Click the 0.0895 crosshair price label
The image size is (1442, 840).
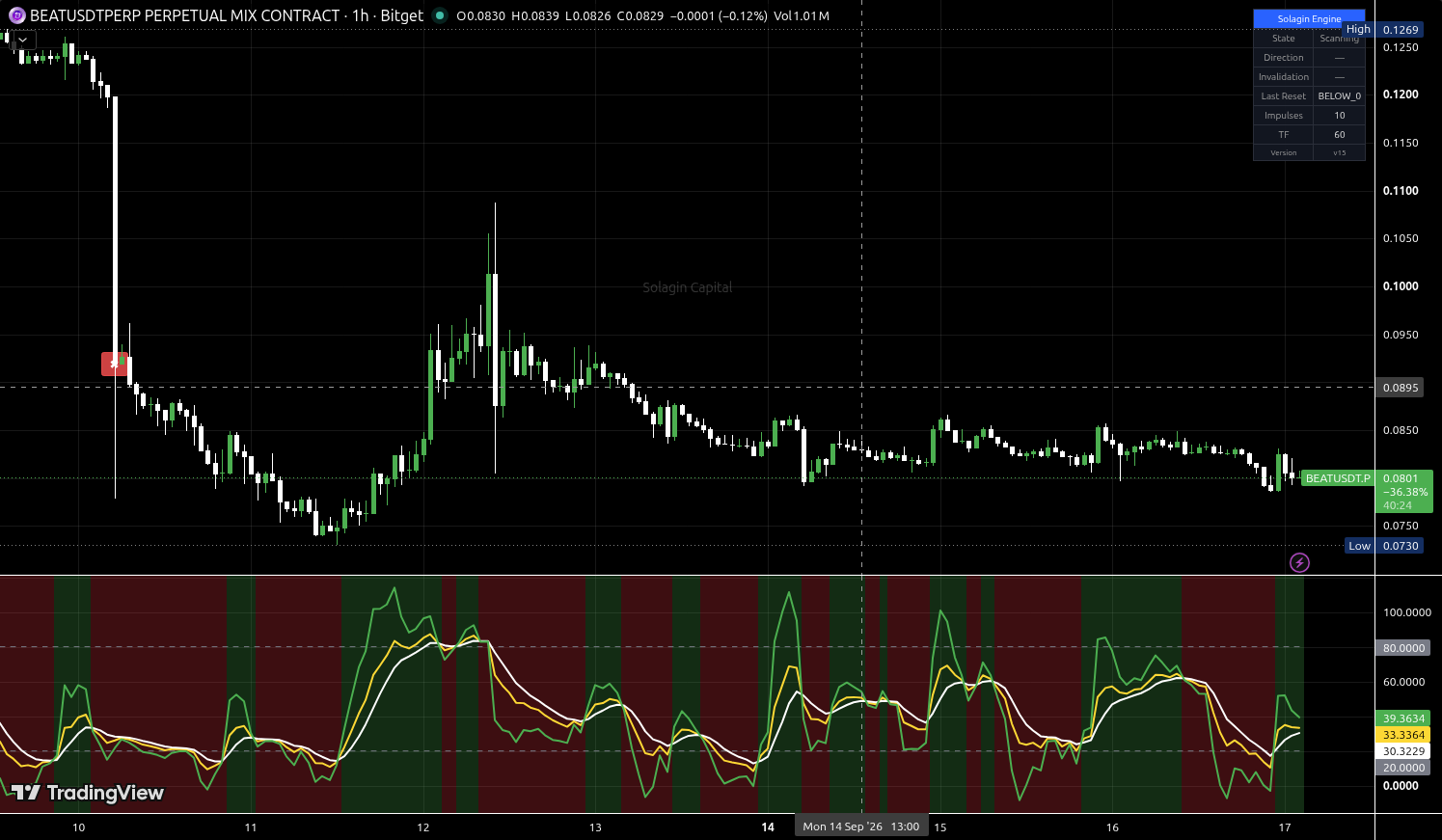tap(1400, 388)
